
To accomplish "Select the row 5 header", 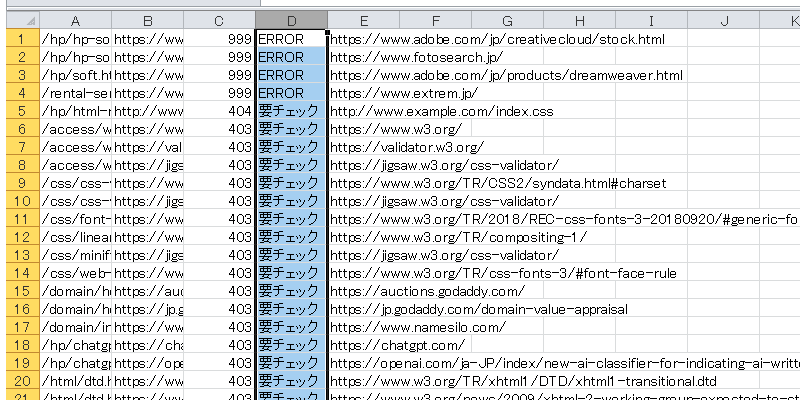I will [x=20, y=111].
